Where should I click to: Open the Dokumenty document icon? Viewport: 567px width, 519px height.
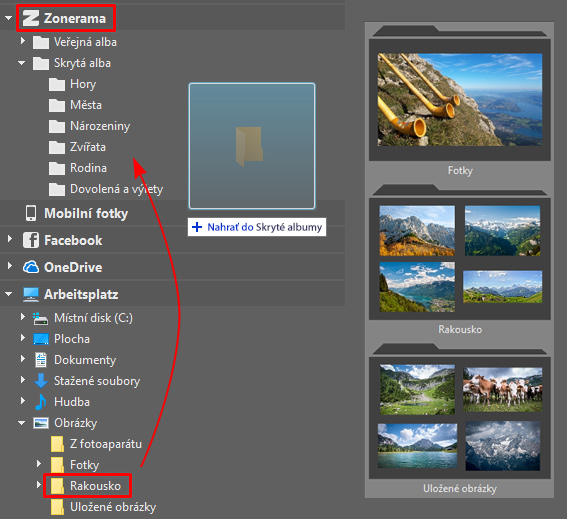click(40, 360)
